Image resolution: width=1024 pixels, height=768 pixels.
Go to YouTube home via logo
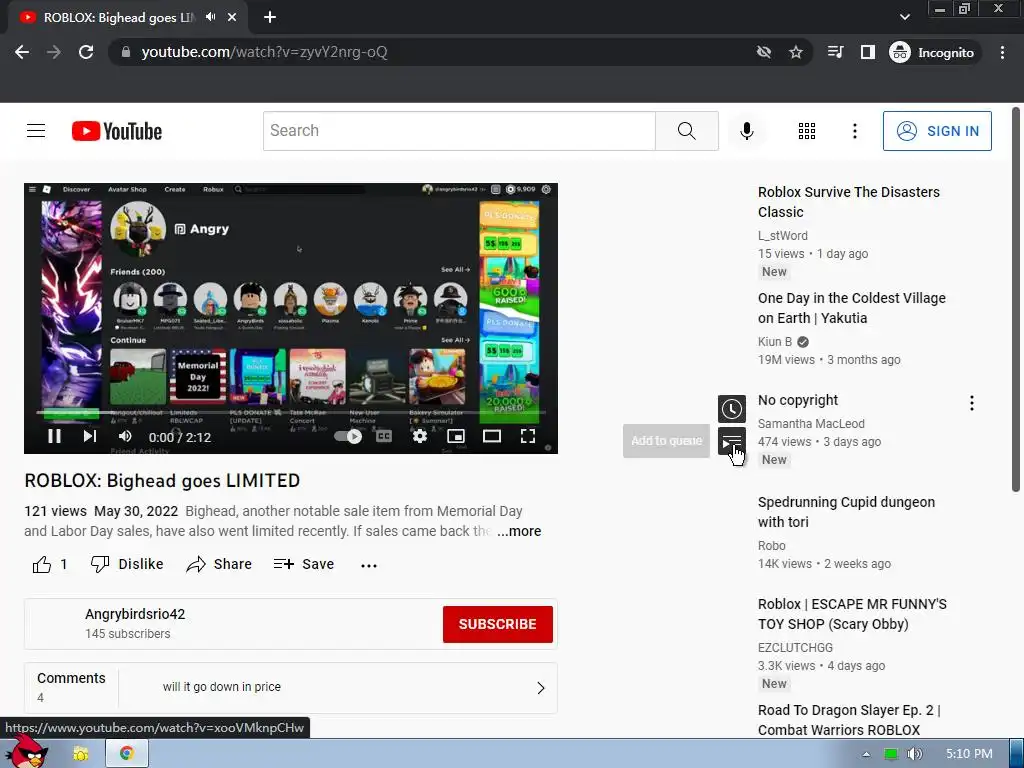tap(117, 131)
